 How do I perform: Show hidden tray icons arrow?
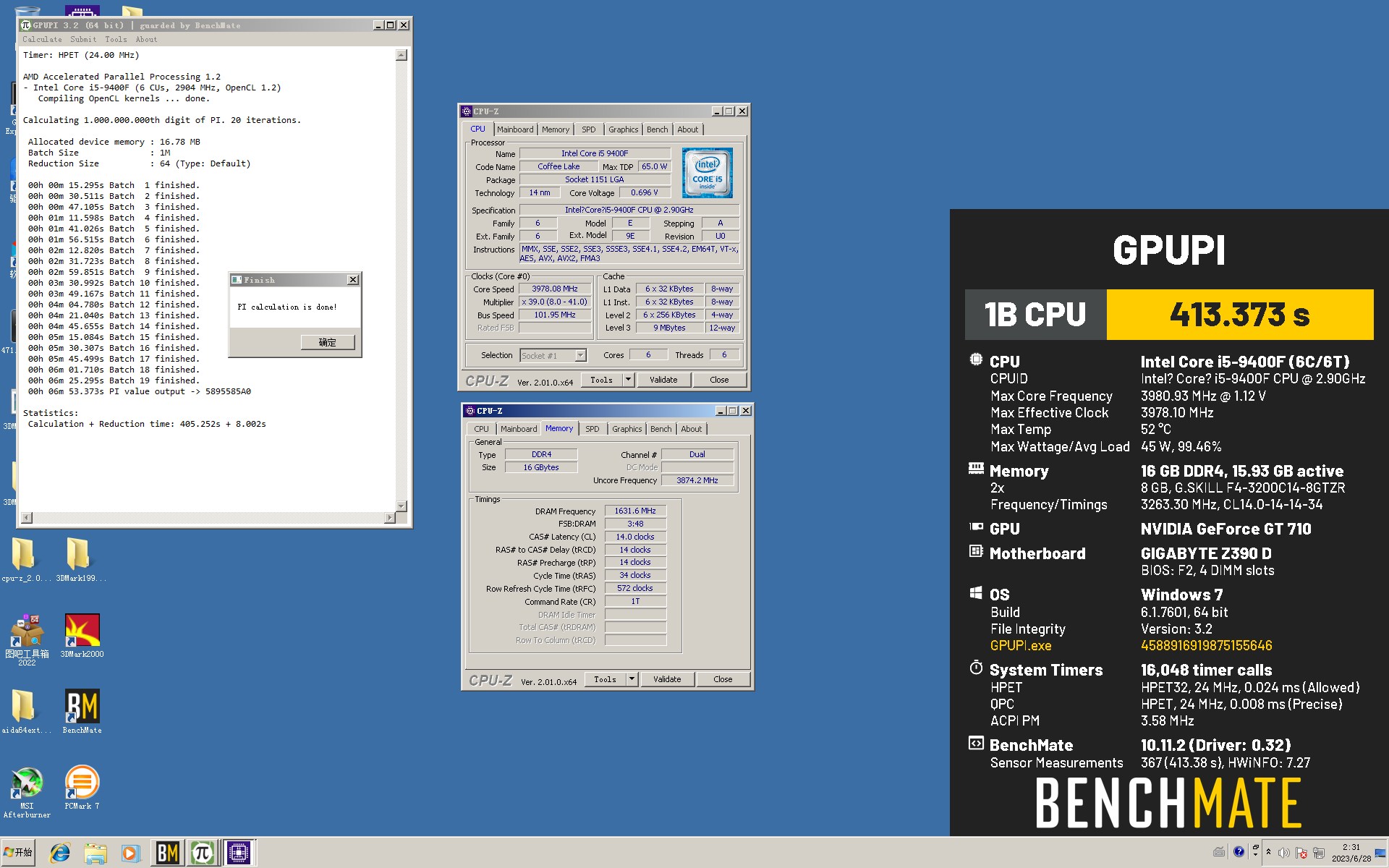point(1269,852)
